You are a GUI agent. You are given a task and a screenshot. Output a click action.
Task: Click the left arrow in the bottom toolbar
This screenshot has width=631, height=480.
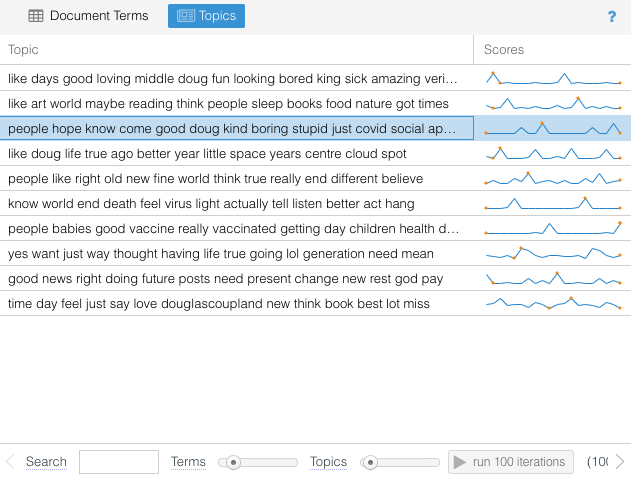click(x=11, y=462)
